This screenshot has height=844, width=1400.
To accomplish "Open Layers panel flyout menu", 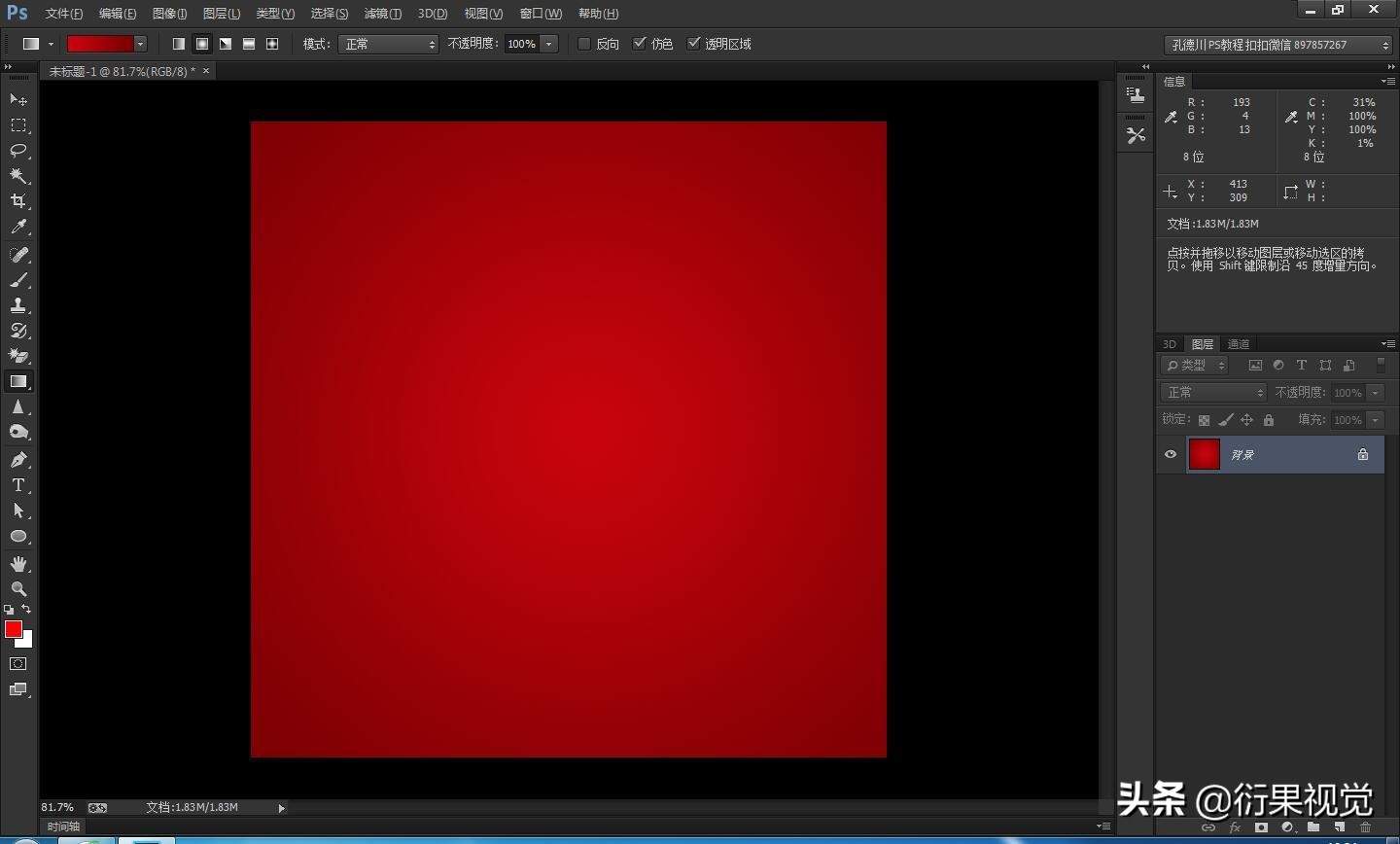I will pos(1388,343).
